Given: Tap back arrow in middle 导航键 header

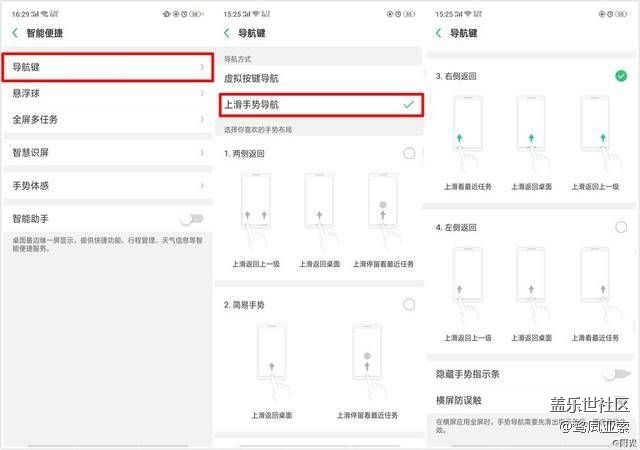Looking at the screenshot, I should point(228,33).
